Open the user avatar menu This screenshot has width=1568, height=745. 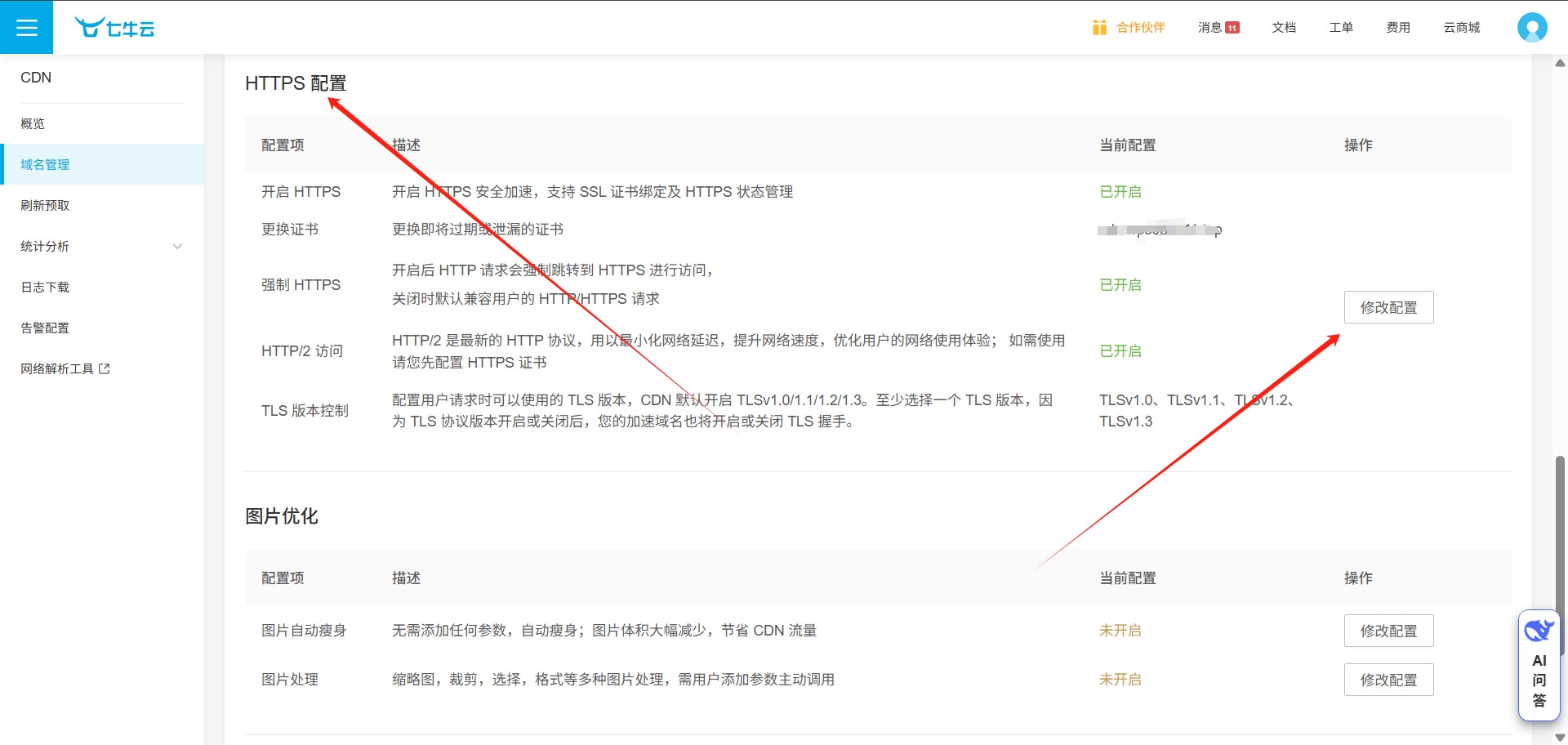click(x=1531, y=28)
